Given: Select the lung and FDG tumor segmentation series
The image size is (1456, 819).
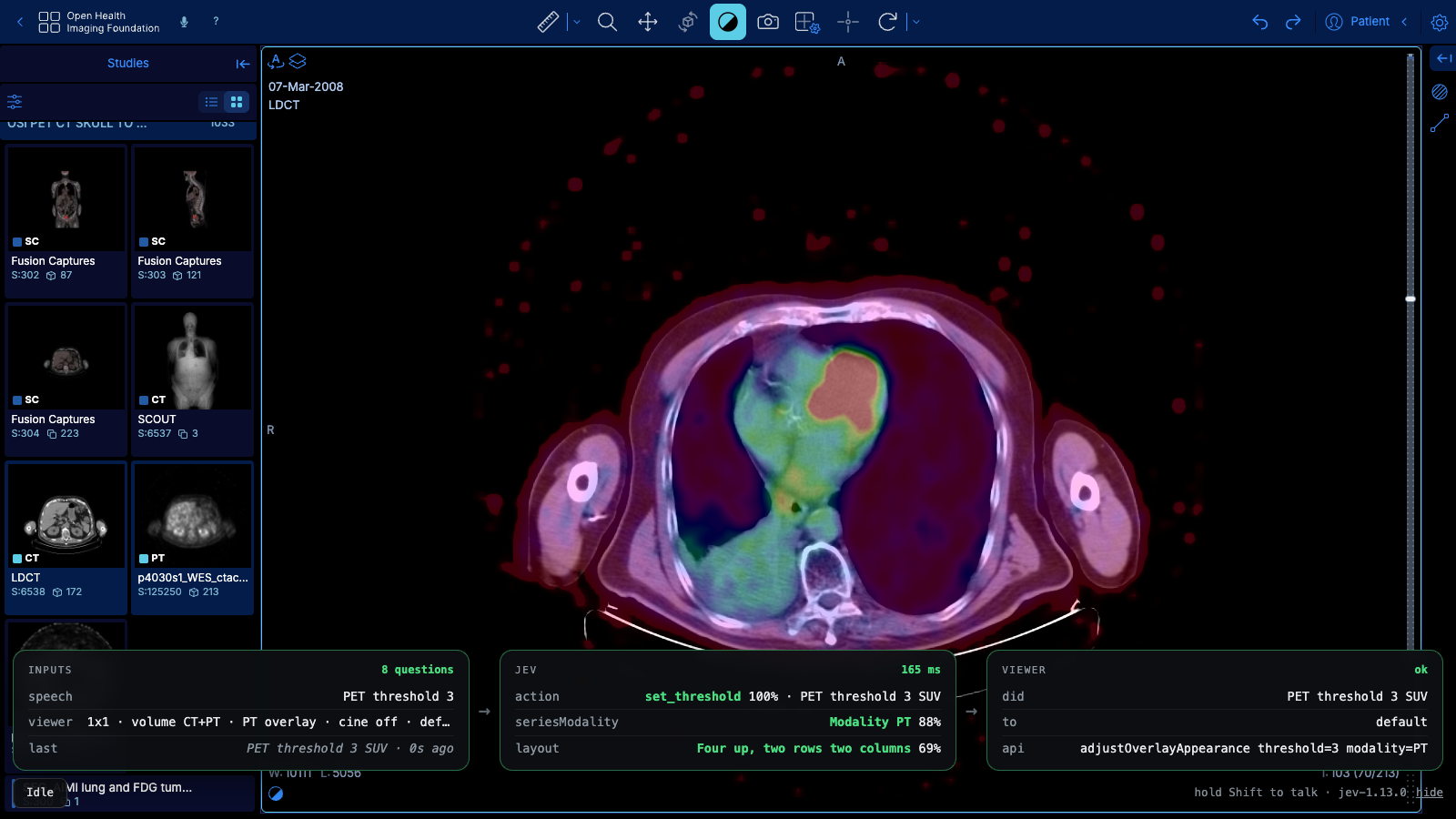Looking at the screenshot, I should pos(129,793).
